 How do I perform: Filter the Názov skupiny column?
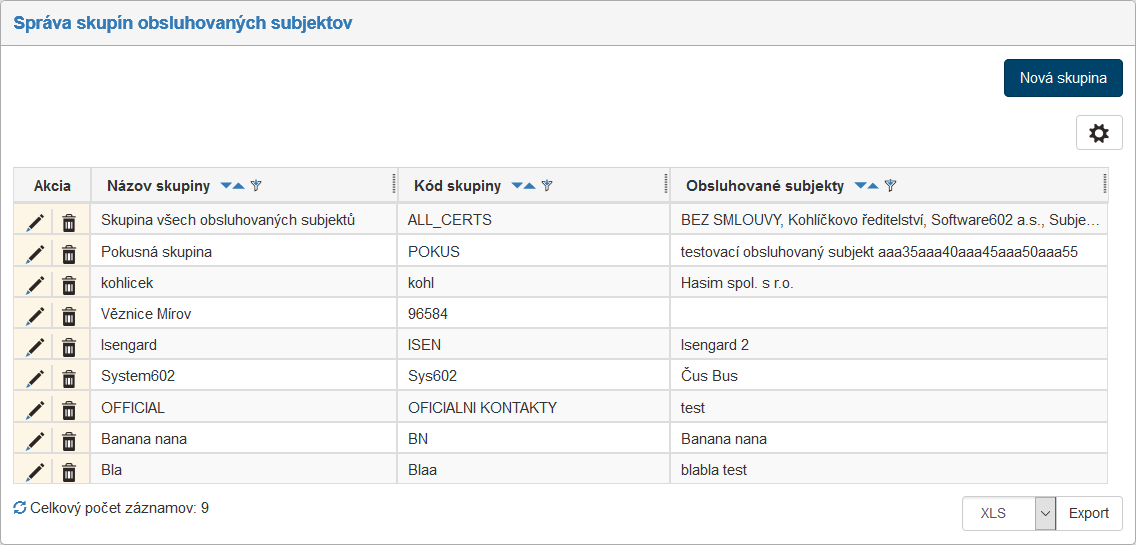(x=256, y=186)
